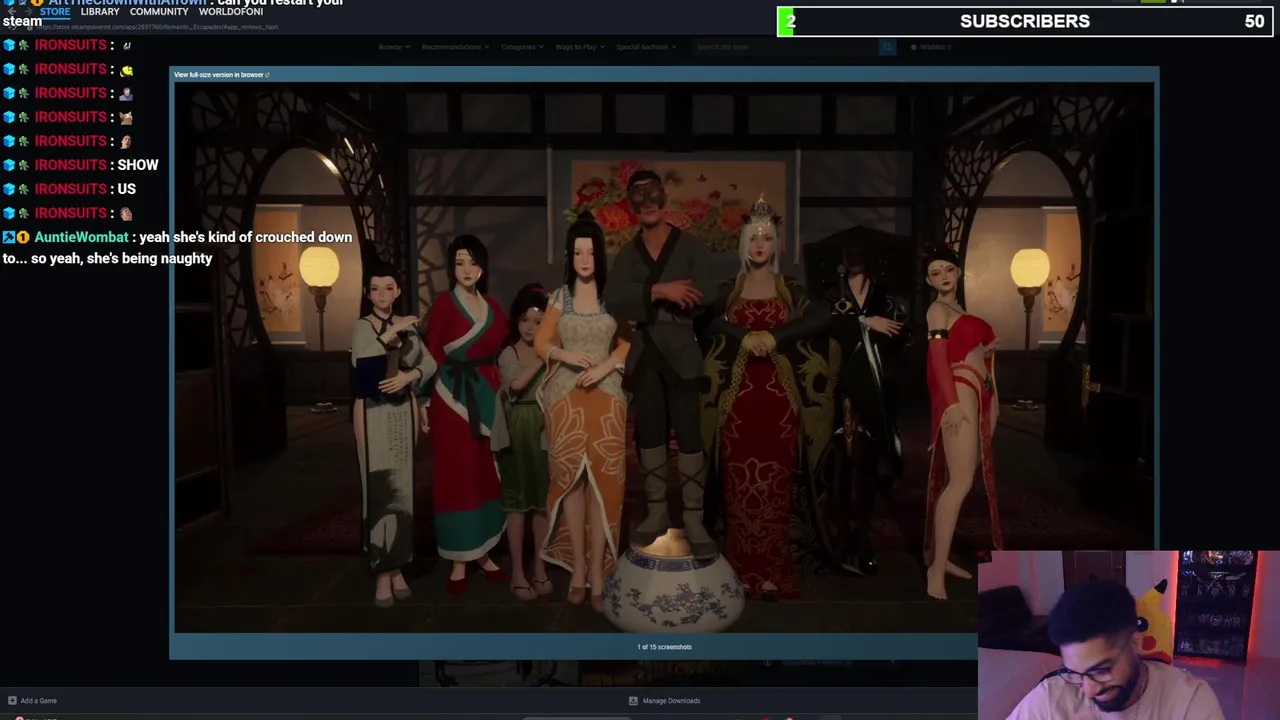Focus the Search the store field
The image size is (1280, 720).
785,47
